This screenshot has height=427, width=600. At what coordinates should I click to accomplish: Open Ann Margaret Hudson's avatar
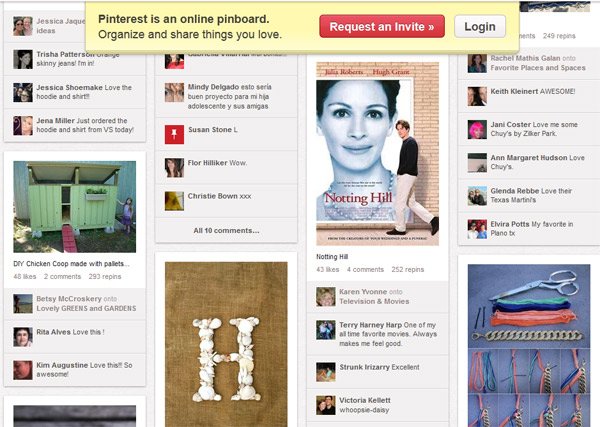pos(477,163)
